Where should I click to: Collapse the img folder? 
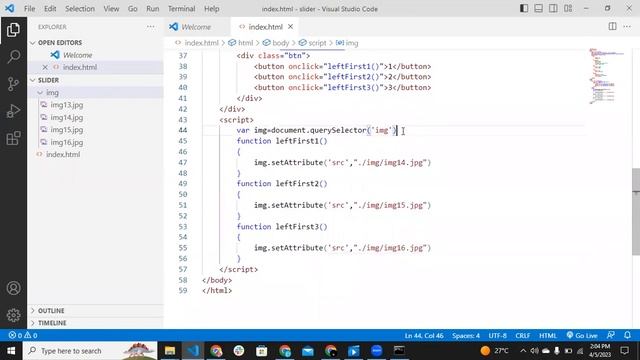tap(52, 93)
